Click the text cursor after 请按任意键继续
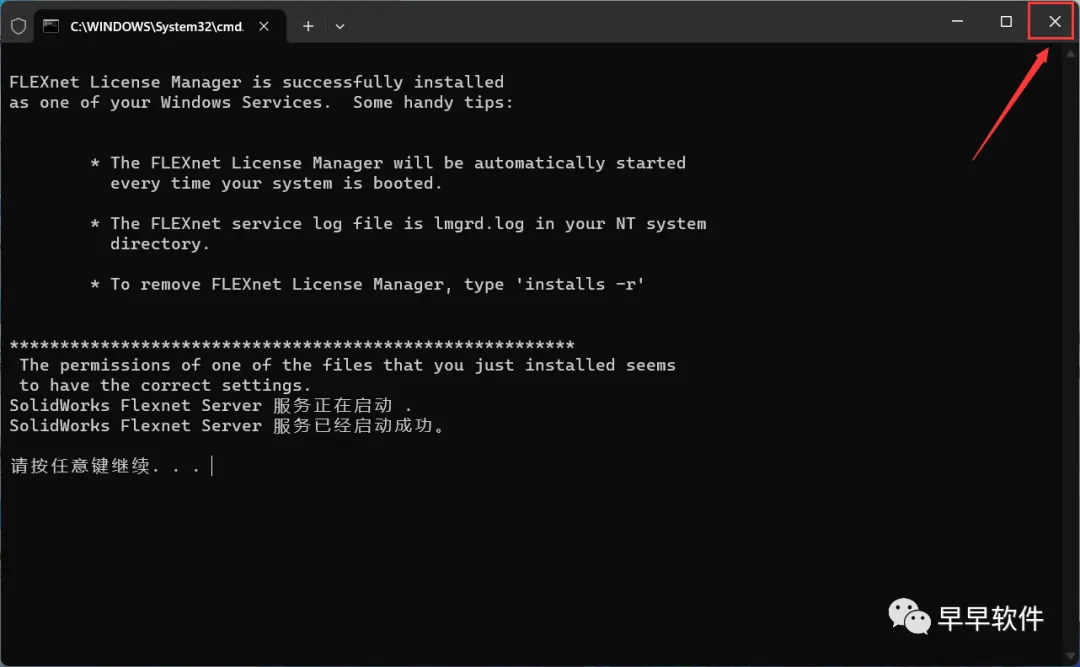The width and height of the screenshot is (1080, 667). pos(212,466)
